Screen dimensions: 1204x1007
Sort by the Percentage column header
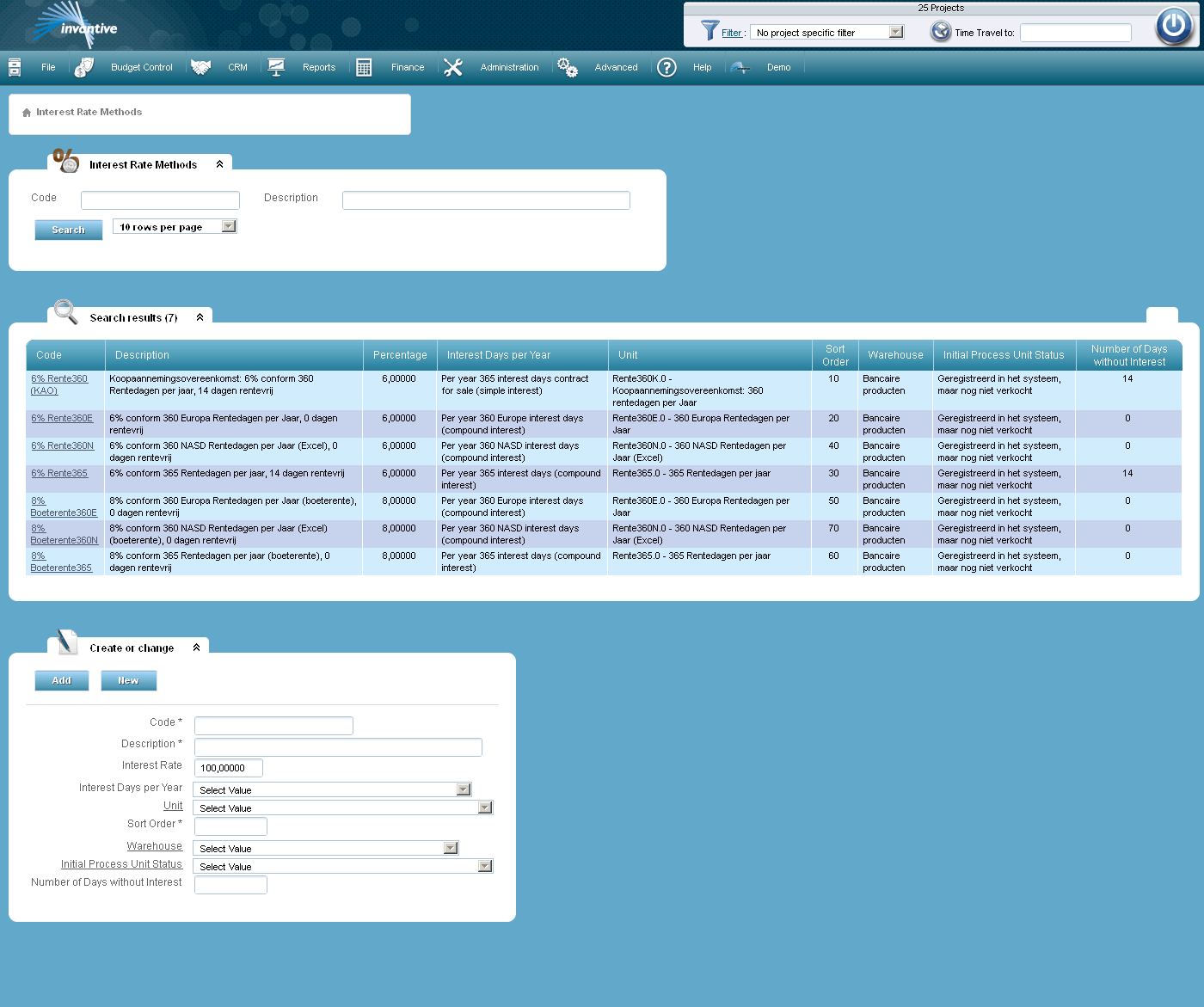click(x=400, y=355)
